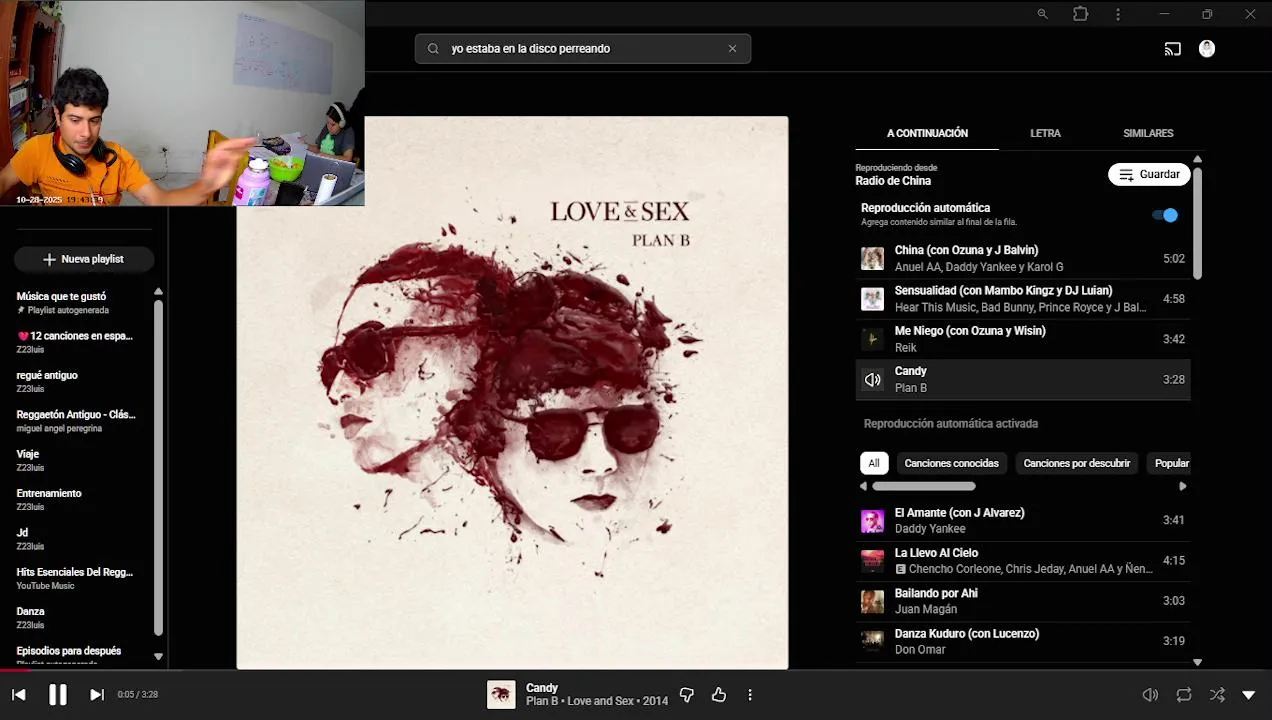Click the search magnifier icon in search box
This screenshot has height=720, width=1272.
tap(433, 48)
